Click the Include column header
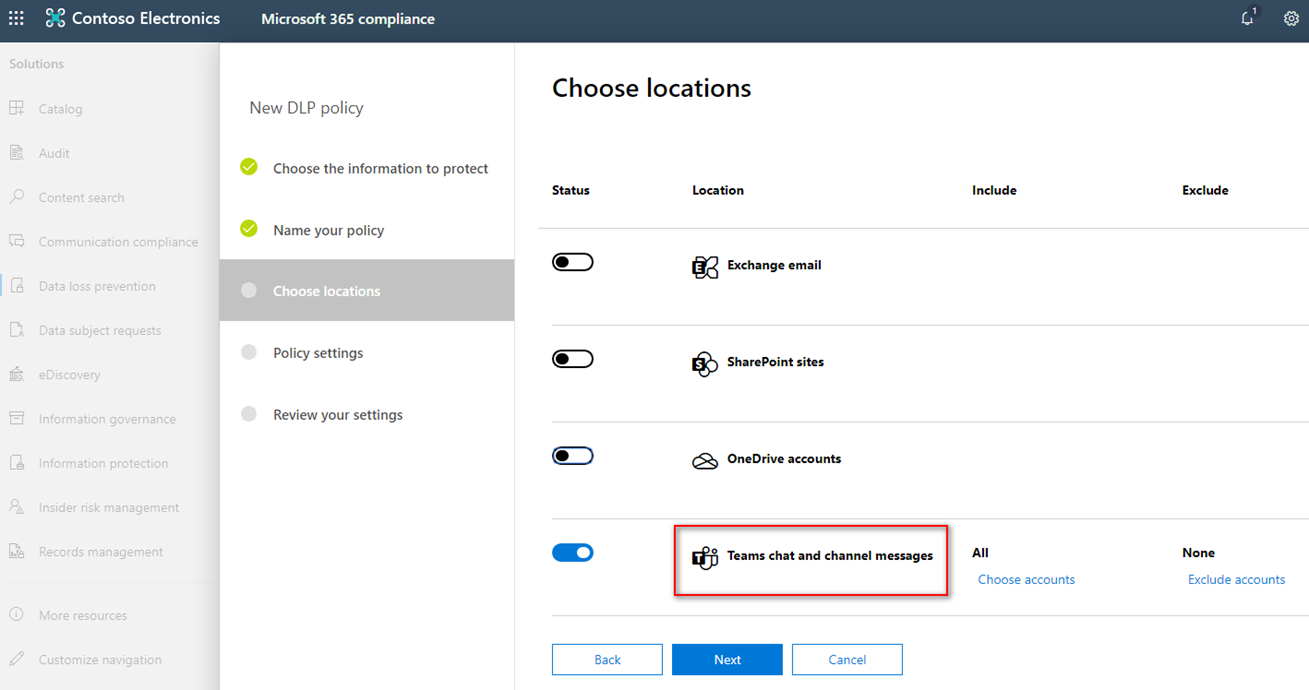 994,190
